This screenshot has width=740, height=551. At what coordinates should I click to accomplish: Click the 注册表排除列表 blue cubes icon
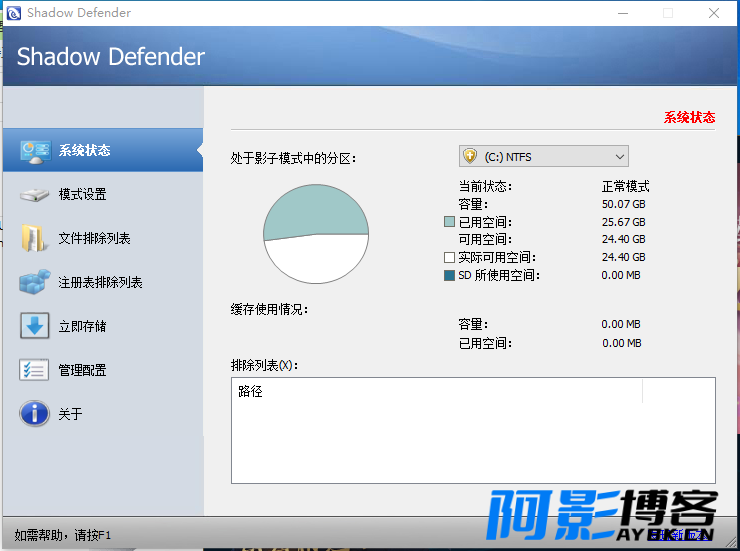click(x=35, y=282)
